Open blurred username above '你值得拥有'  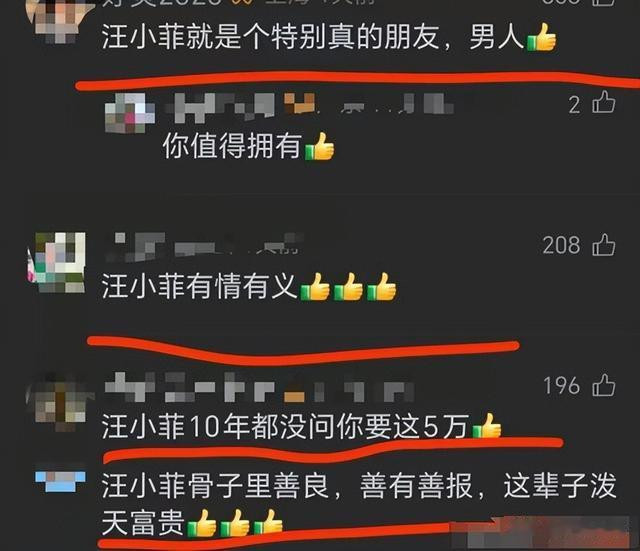(x=310, y=107)
